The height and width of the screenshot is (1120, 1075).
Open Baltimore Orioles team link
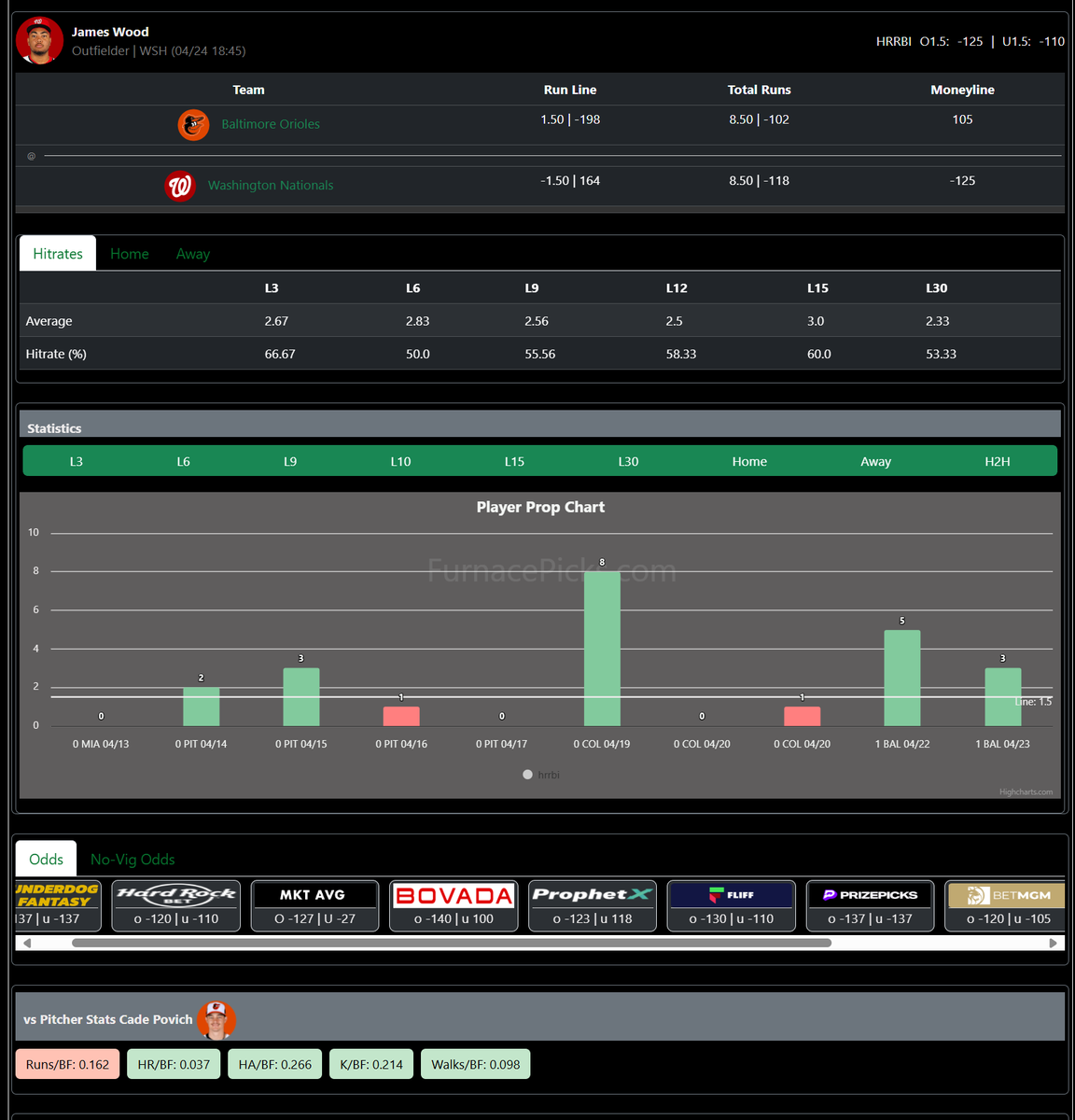point(271,124)
